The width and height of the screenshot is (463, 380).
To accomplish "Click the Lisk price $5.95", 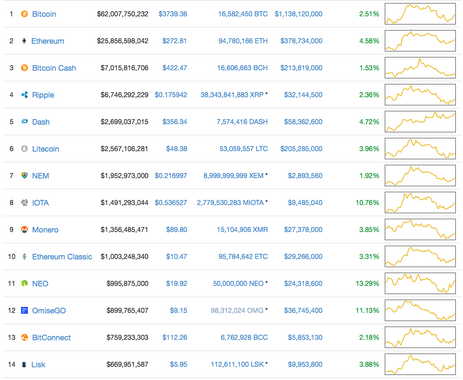I will (x=179, y=365).
